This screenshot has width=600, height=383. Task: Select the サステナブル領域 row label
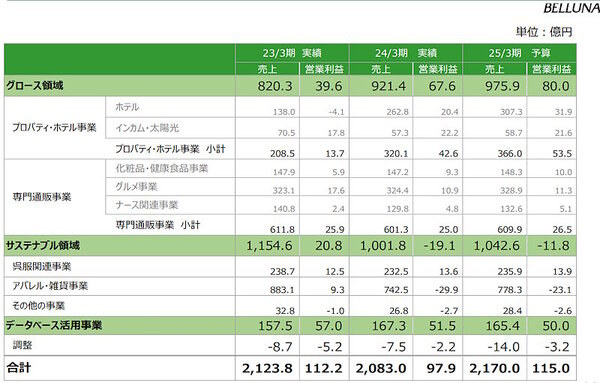(43, 245)
